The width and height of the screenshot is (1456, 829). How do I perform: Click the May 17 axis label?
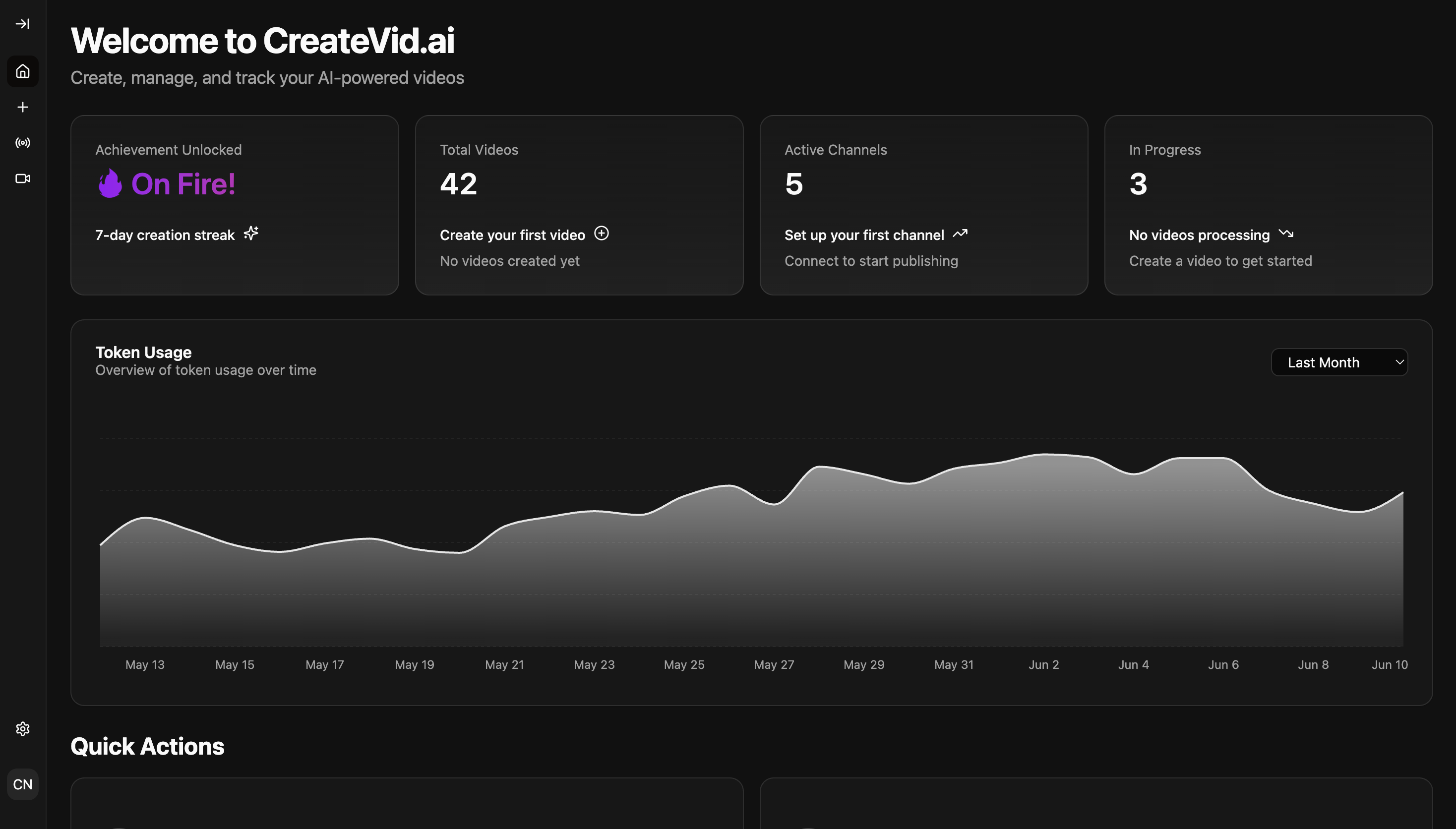[x=324, y=664]
